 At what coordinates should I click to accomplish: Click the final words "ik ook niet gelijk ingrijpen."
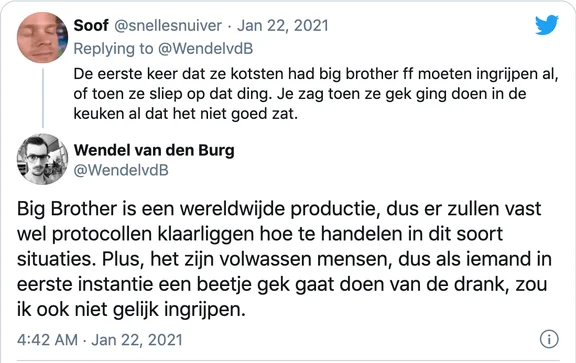(x=131, y=309)
